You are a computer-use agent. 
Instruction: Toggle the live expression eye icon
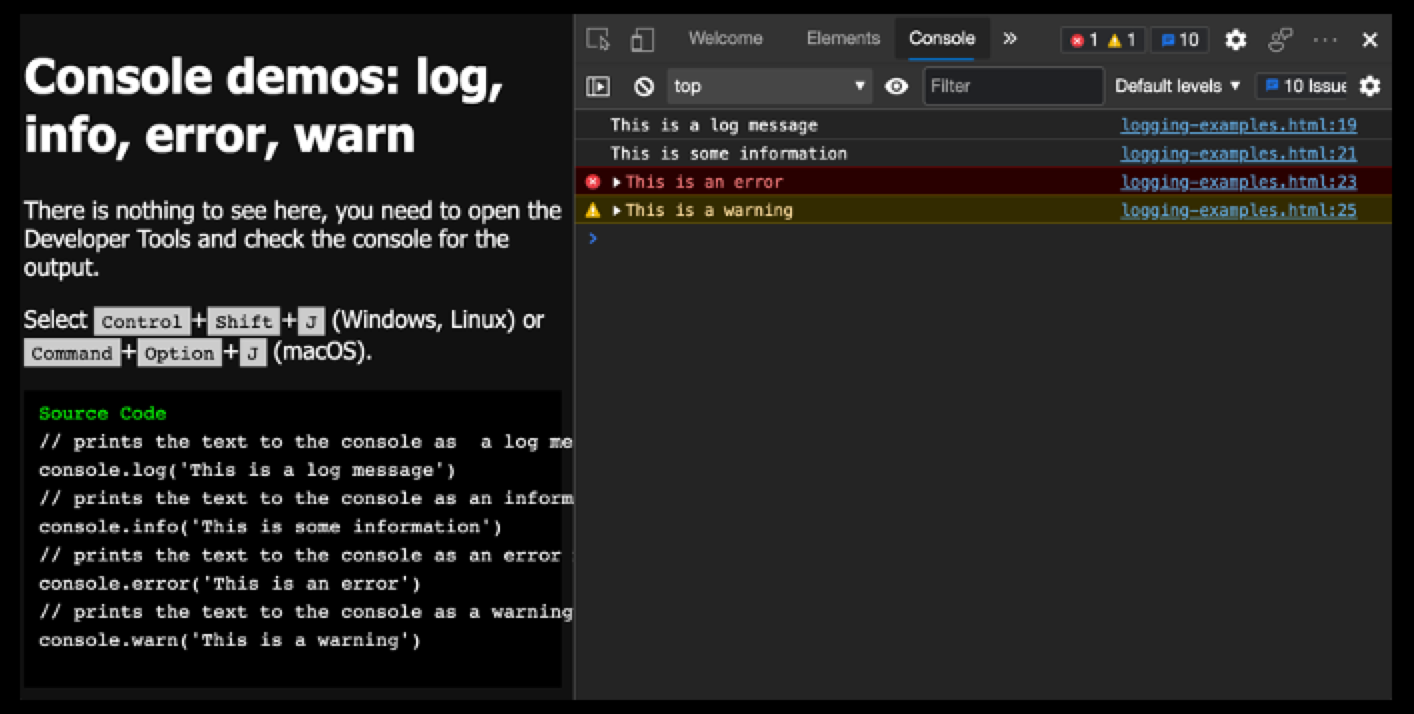pyautogui.click(x=897, y=86)
